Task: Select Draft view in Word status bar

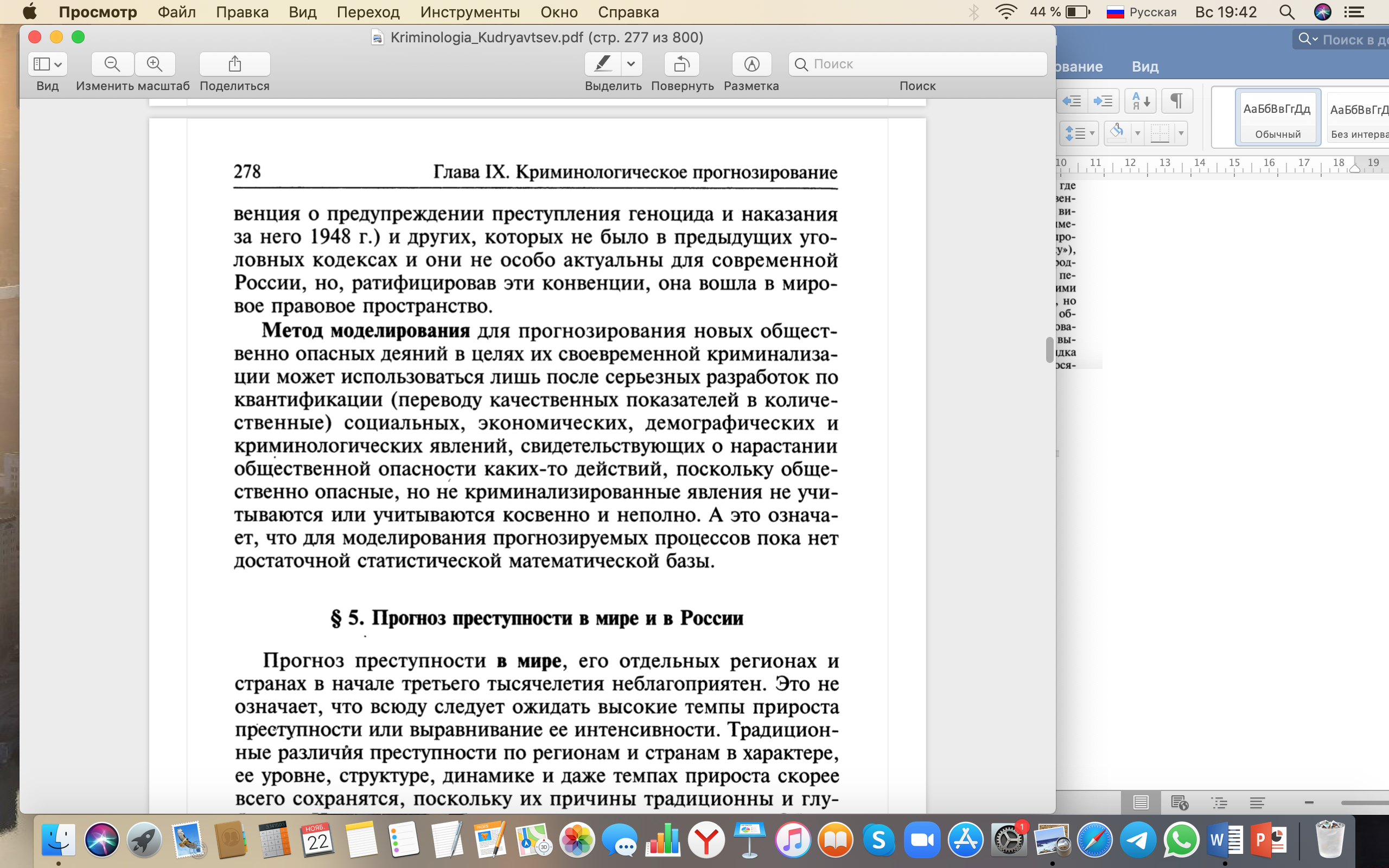Action: tap(1257, 802)
